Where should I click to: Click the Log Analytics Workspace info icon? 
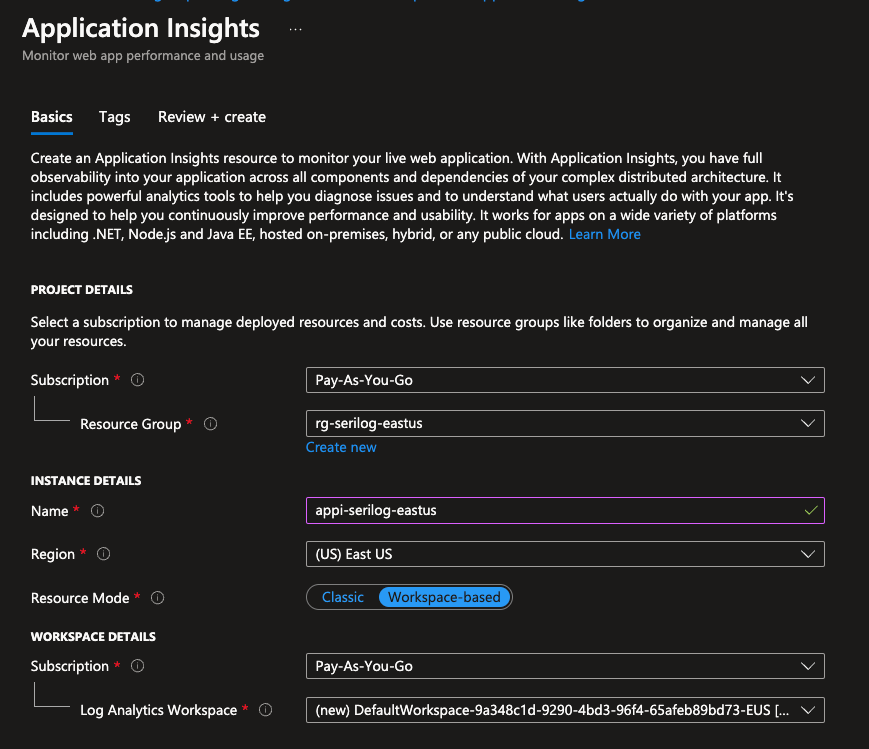pyautogui.click(x=266, y=710)
